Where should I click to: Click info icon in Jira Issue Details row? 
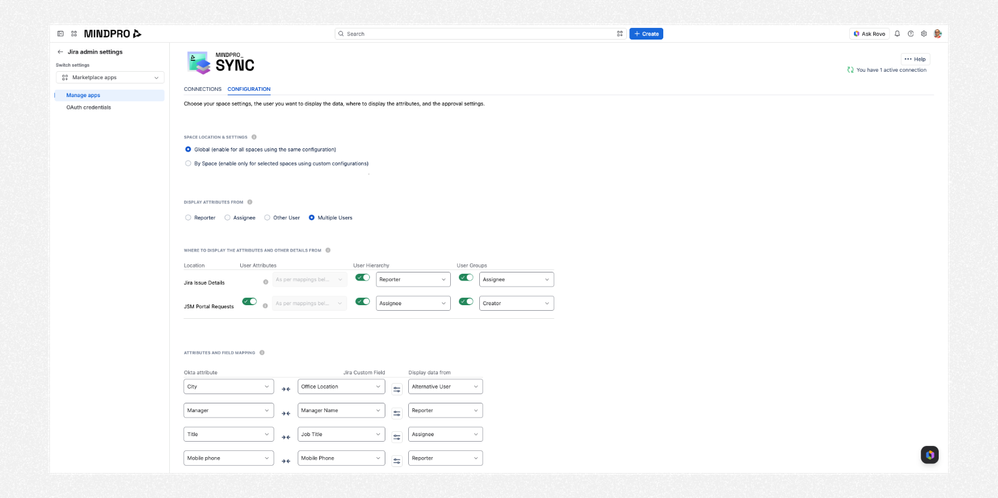click(x=265, y=281)
